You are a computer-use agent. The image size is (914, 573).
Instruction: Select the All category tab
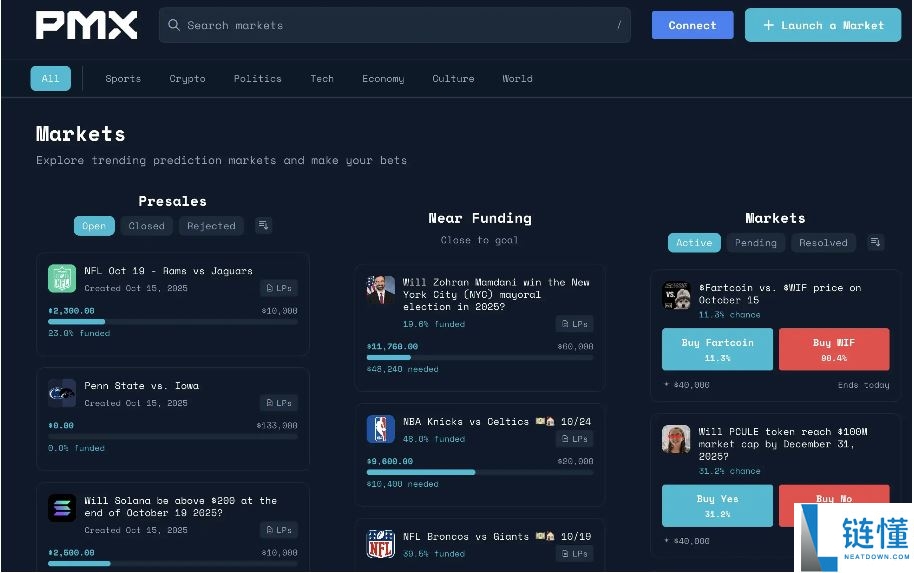tap(51, 79)
